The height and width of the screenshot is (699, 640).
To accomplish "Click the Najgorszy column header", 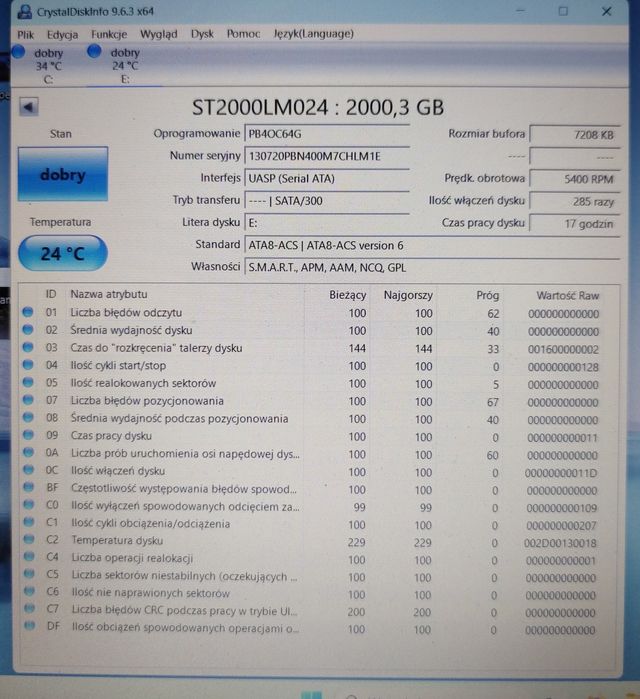I will (x=408, y=295).
